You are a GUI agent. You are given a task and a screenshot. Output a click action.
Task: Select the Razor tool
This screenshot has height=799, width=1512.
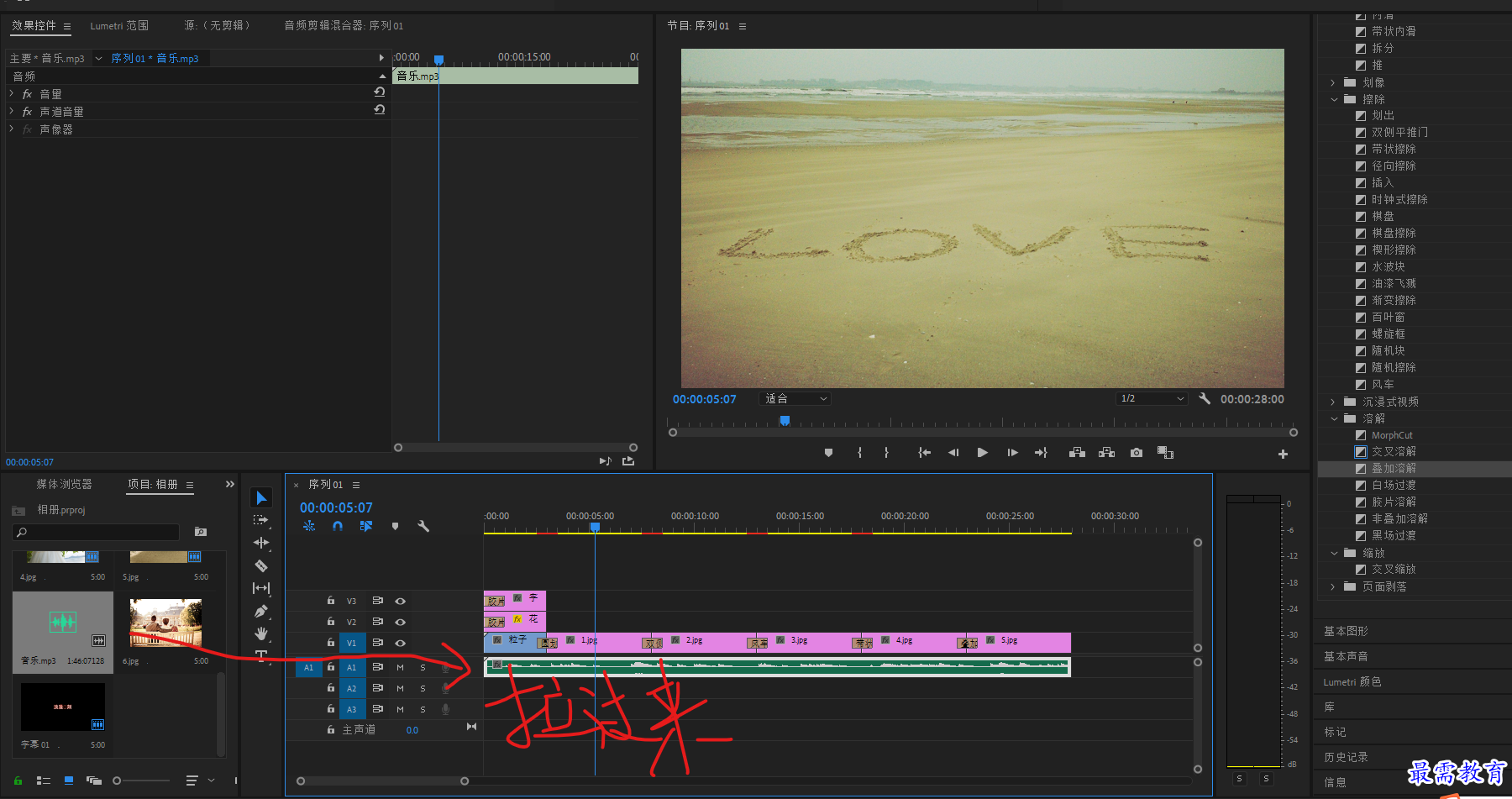261,565
